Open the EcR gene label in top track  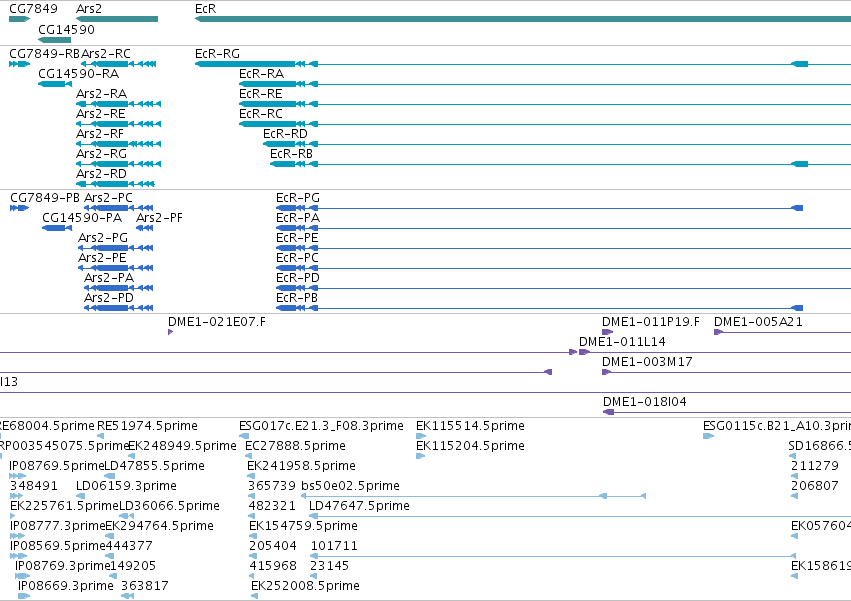click(x=205, y=9)
